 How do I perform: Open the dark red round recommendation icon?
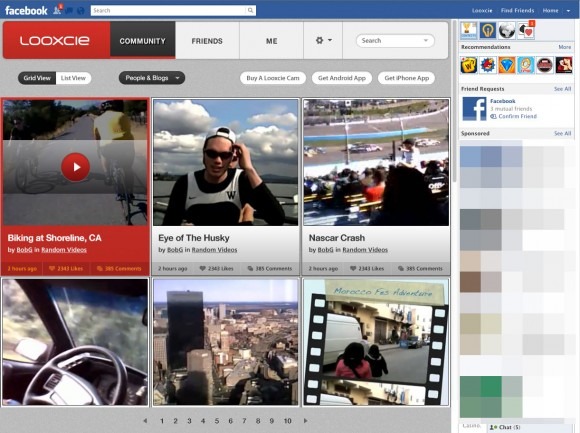[545, 65]
